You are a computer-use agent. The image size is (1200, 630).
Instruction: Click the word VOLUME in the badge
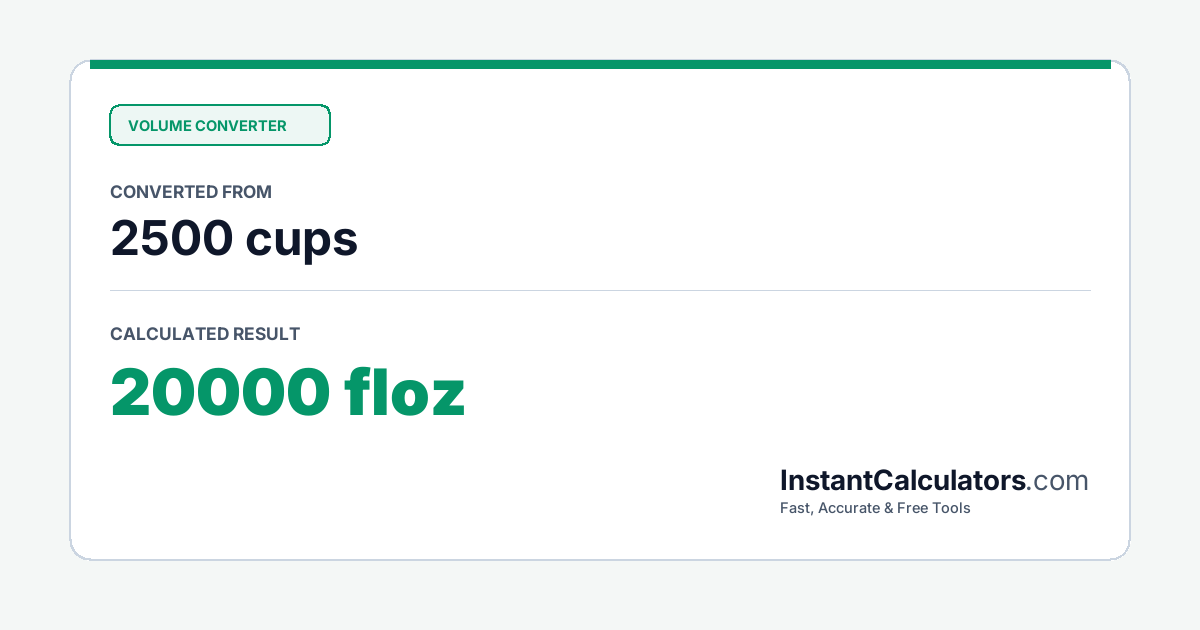[x=159, y=126]
